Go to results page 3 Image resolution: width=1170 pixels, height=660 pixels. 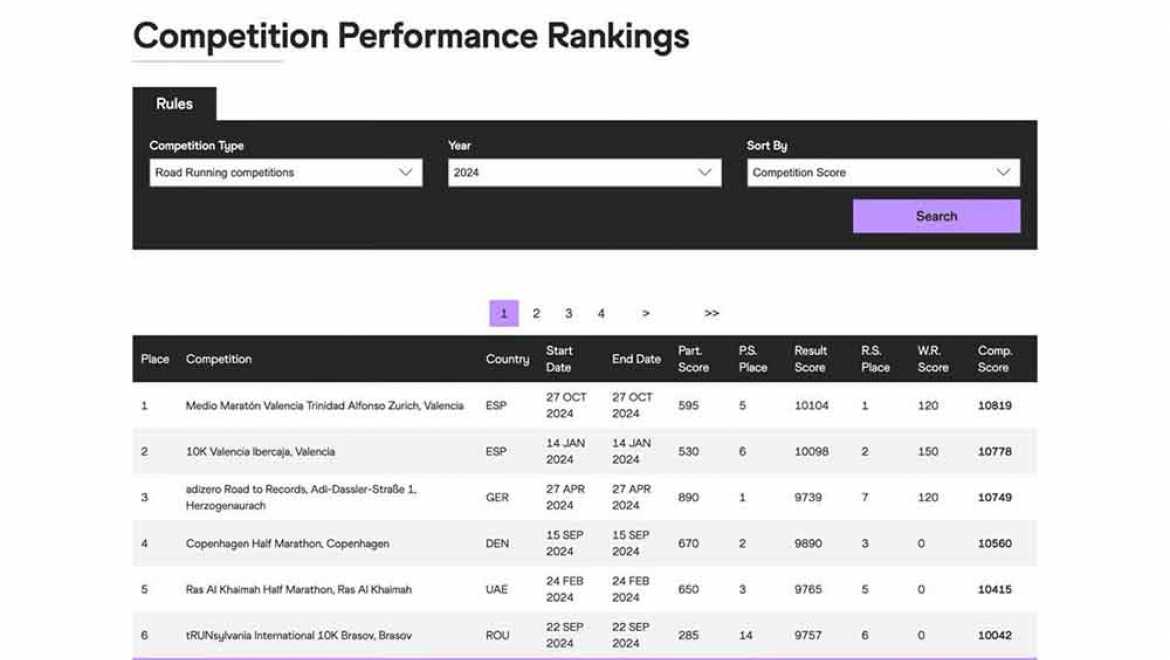[x=568, y=313]
